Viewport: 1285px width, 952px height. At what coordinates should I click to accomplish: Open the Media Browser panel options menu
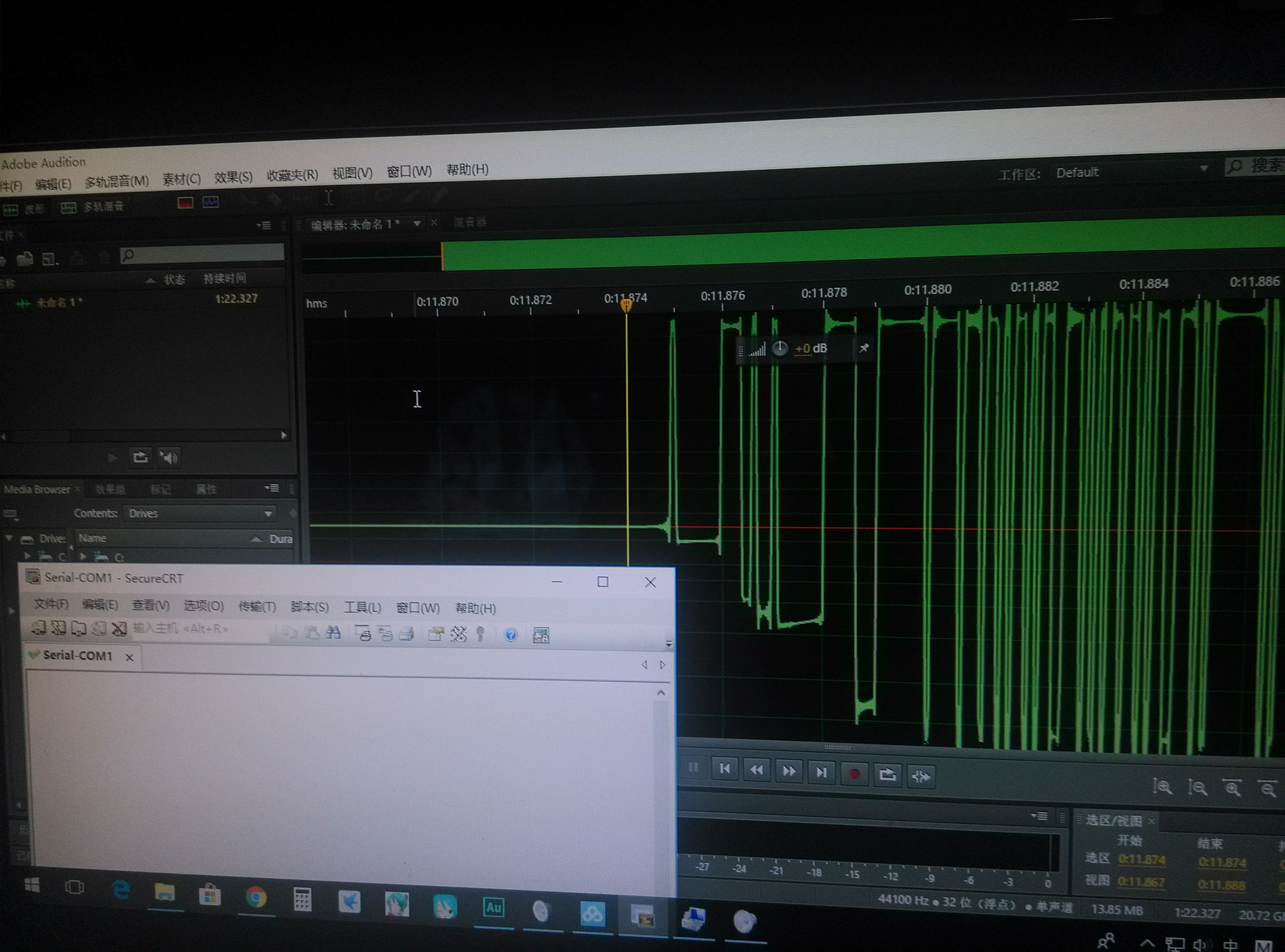point(272,488)
